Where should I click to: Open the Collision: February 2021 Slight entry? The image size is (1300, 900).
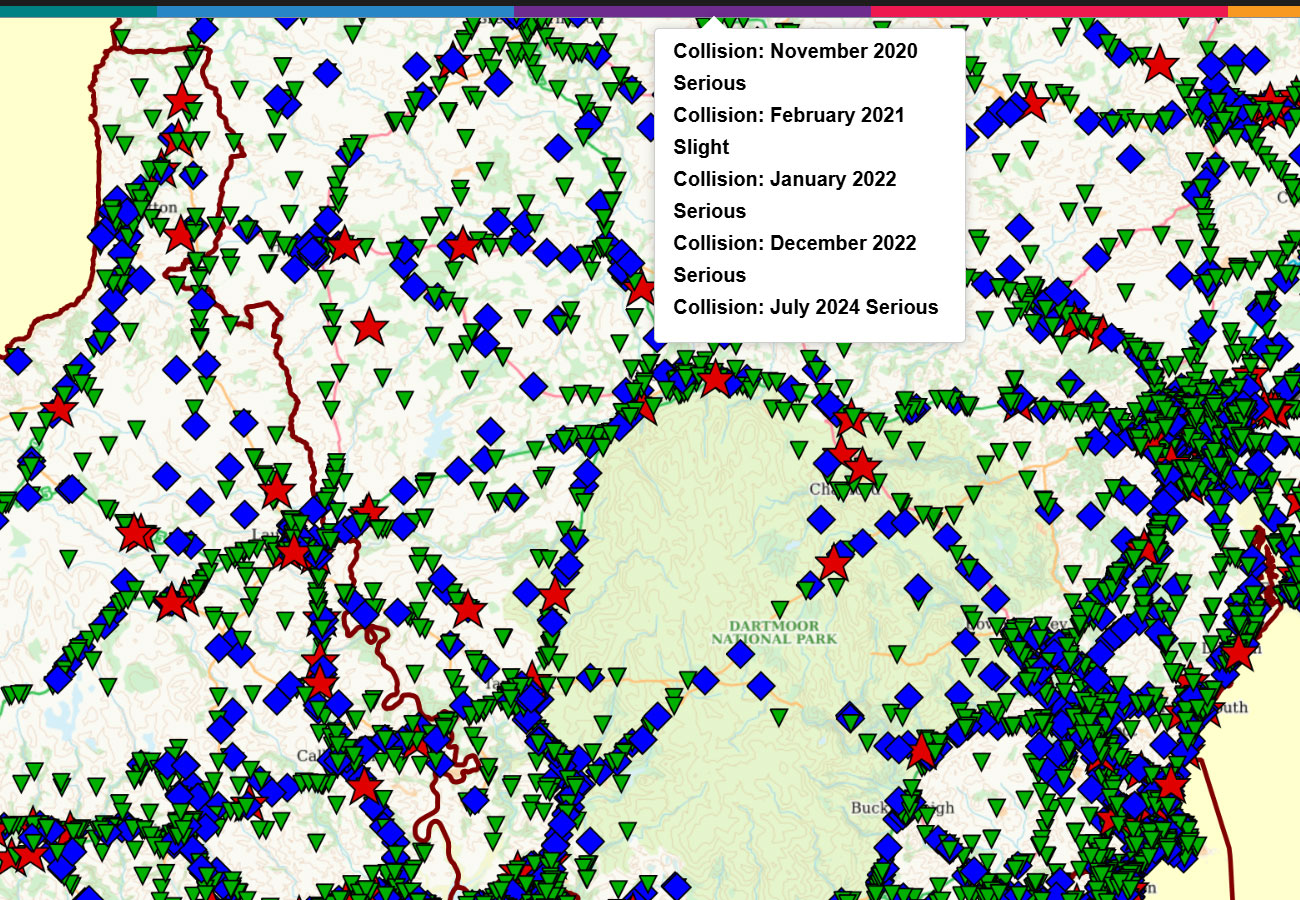tap(790, 130)
